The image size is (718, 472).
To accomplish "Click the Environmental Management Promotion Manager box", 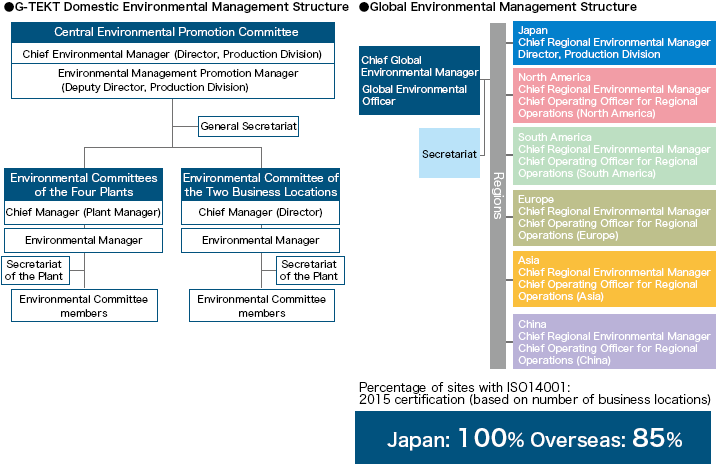I will tap(173, 81).
